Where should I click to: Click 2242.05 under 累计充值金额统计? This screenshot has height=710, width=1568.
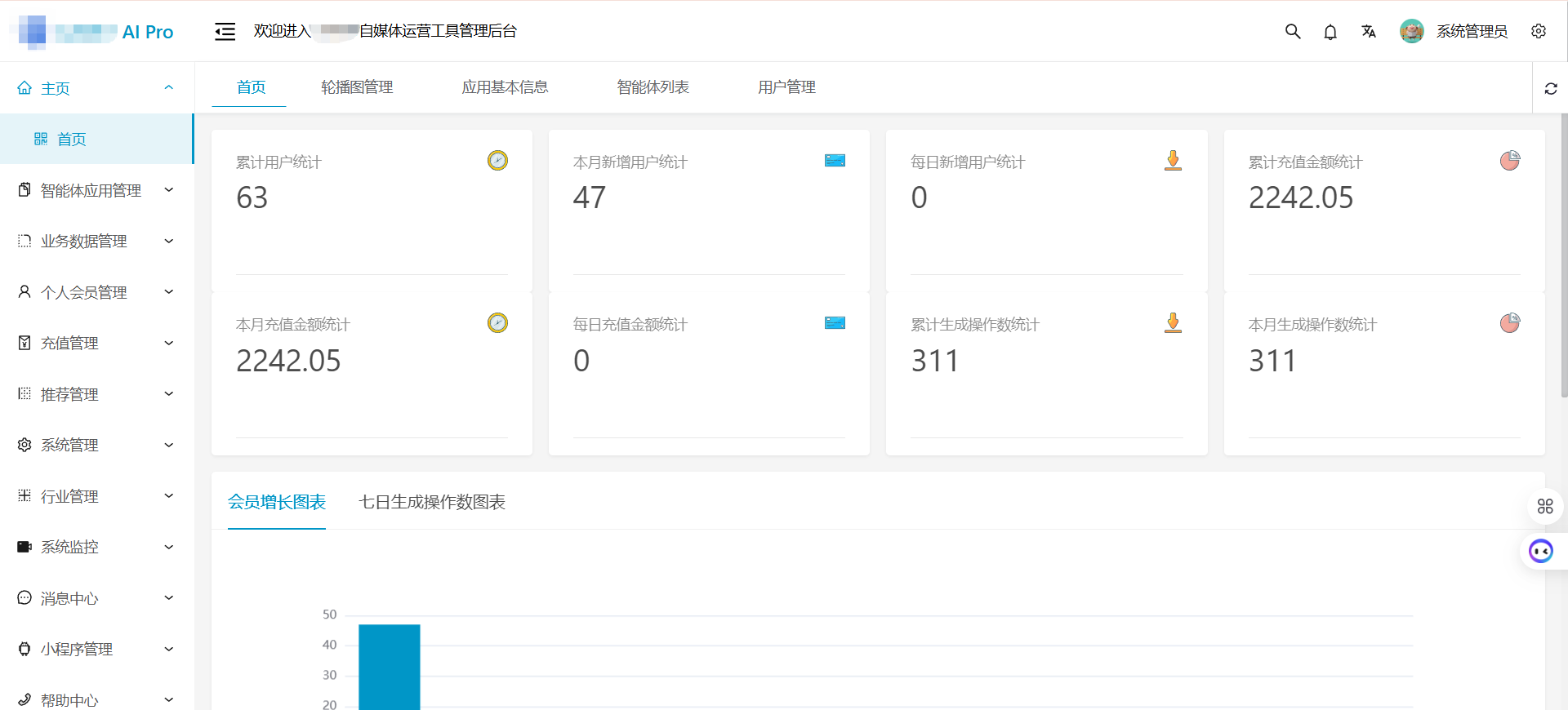pos(1301,197)
